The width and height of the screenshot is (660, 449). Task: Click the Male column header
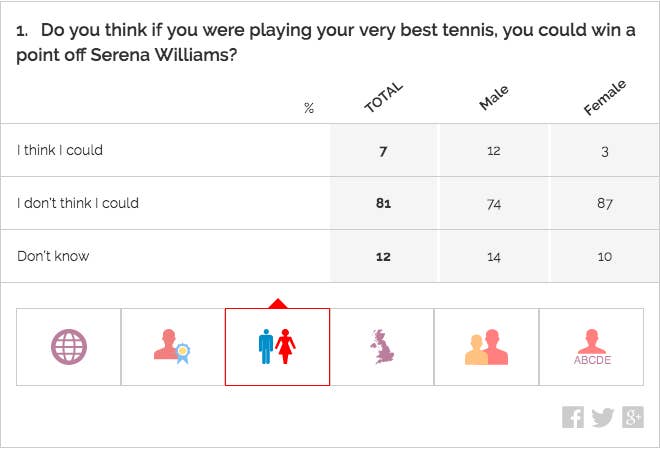(x=494, y=98)
